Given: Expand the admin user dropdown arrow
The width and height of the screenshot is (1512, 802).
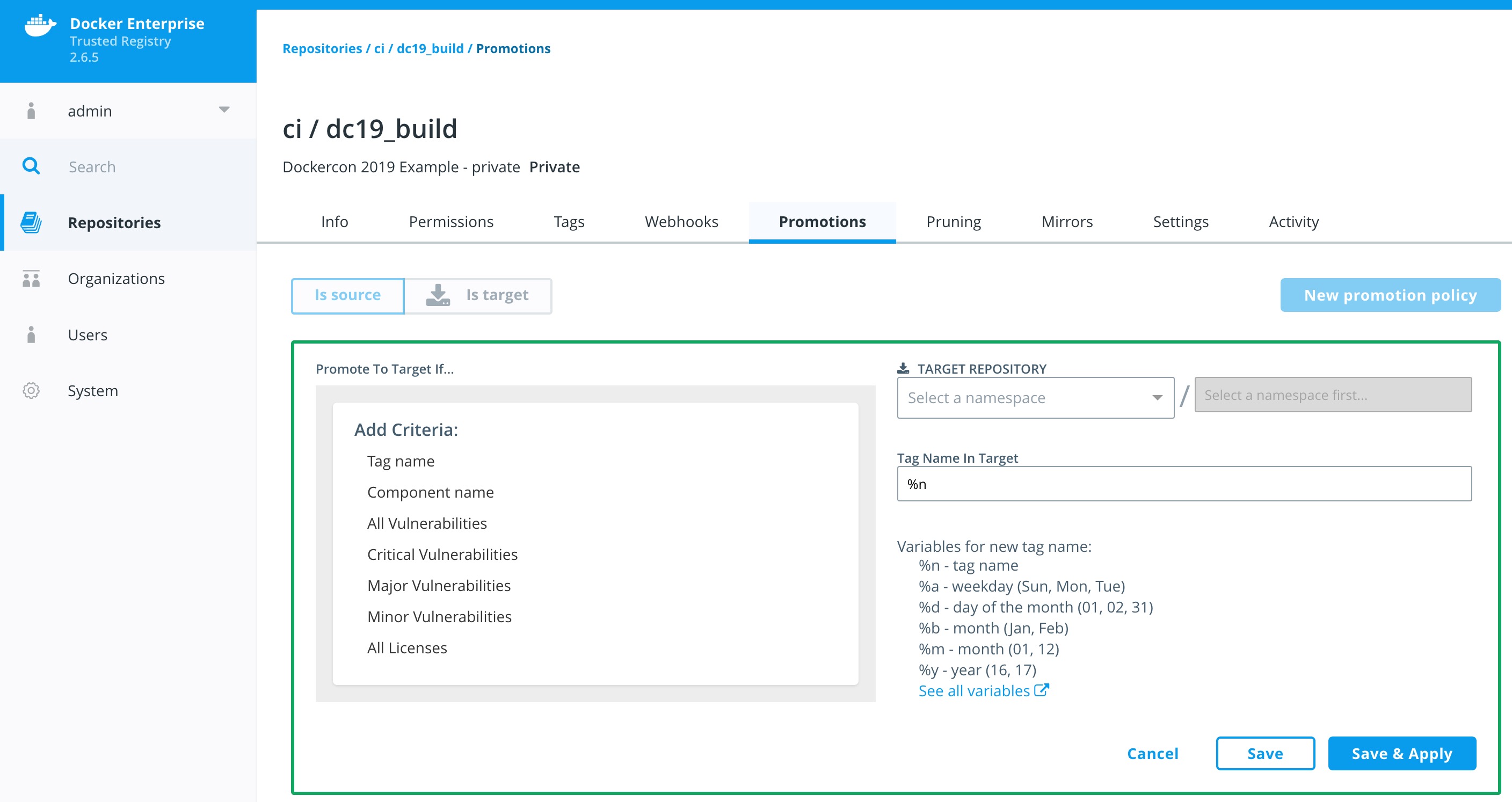Looking at the screenshot, I should [x=224, y=110].
